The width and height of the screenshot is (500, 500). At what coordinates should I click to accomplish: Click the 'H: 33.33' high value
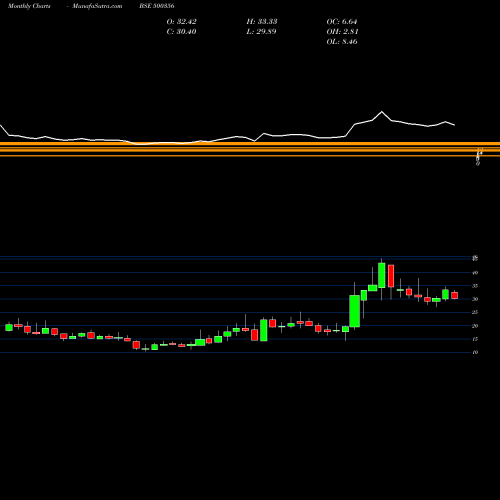coord(262,22)
